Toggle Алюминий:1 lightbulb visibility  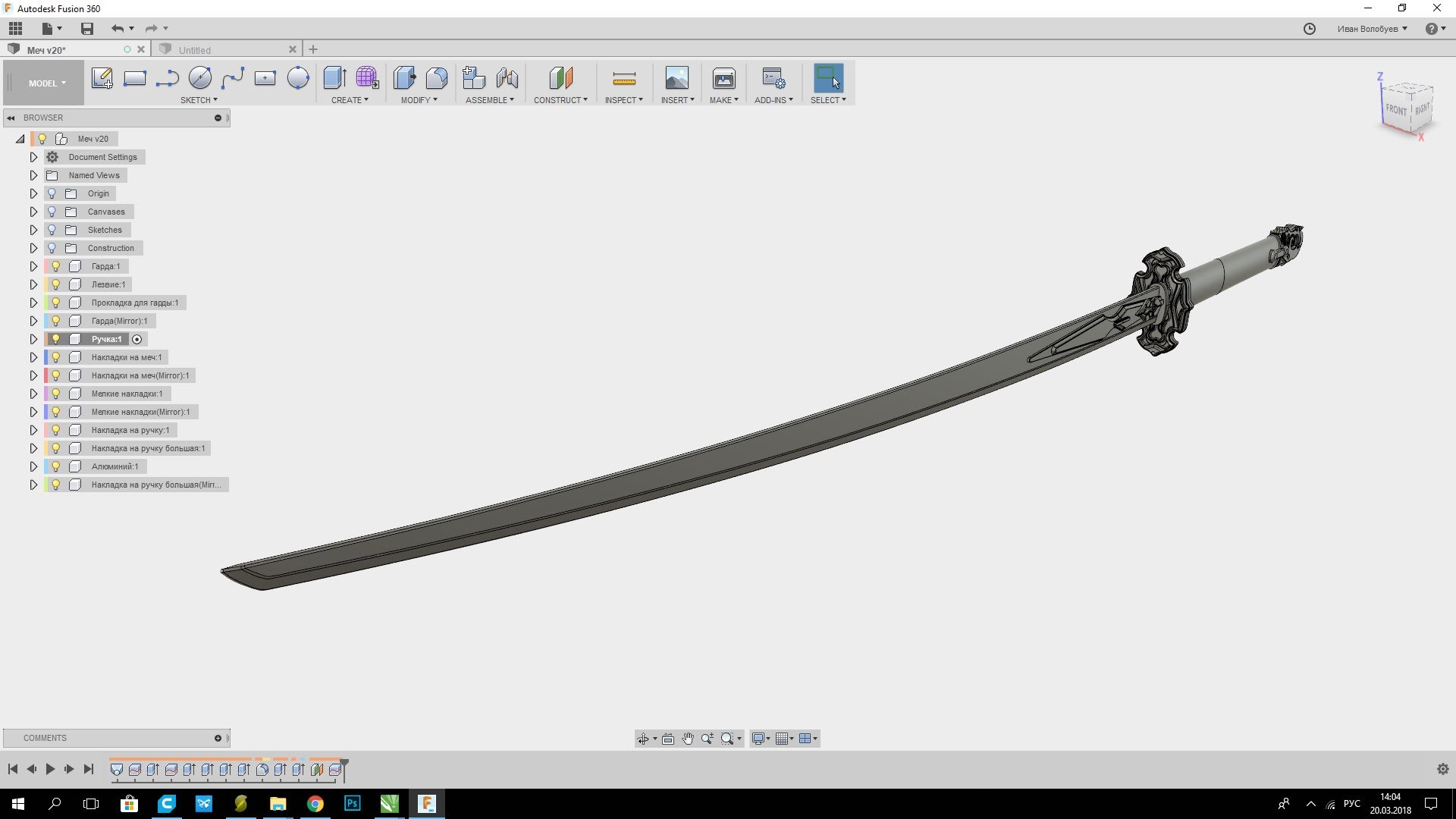coord(55,466)
